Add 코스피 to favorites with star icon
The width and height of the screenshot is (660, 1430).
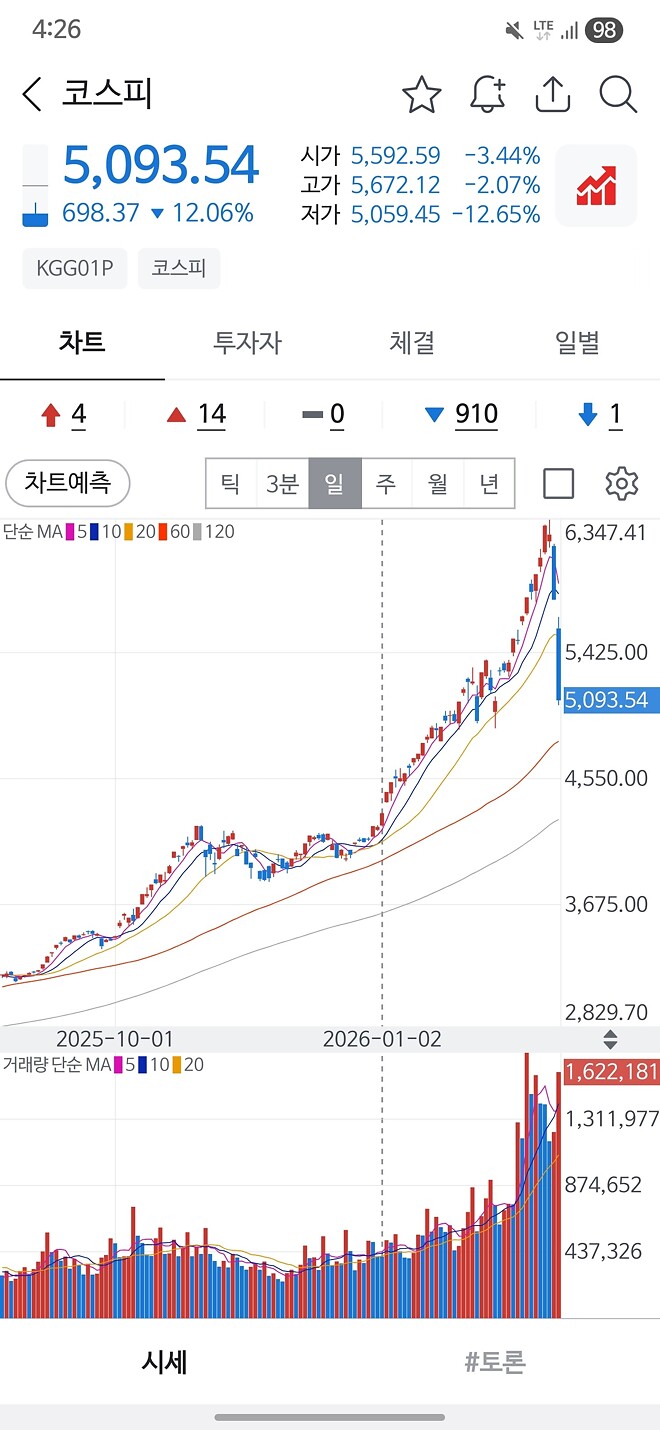422,95
